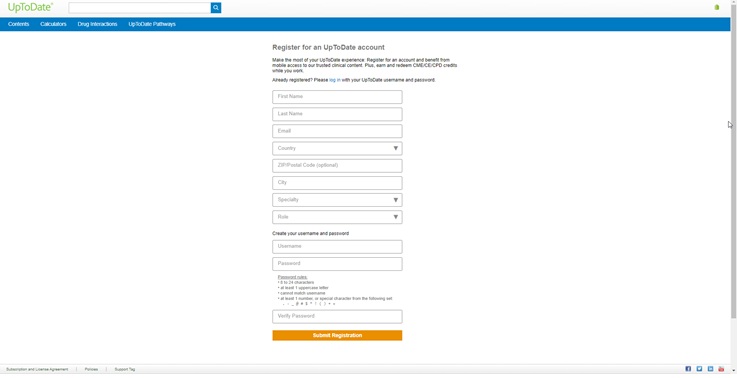Click the Submit Registration button

337,335
